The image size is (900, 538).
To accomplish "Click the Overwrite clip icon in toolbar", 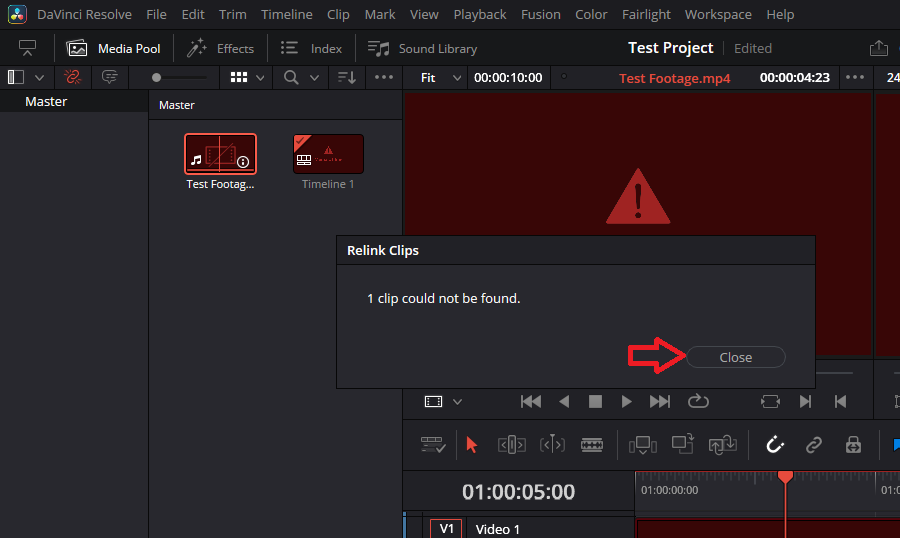I will [x=682, y=445].
